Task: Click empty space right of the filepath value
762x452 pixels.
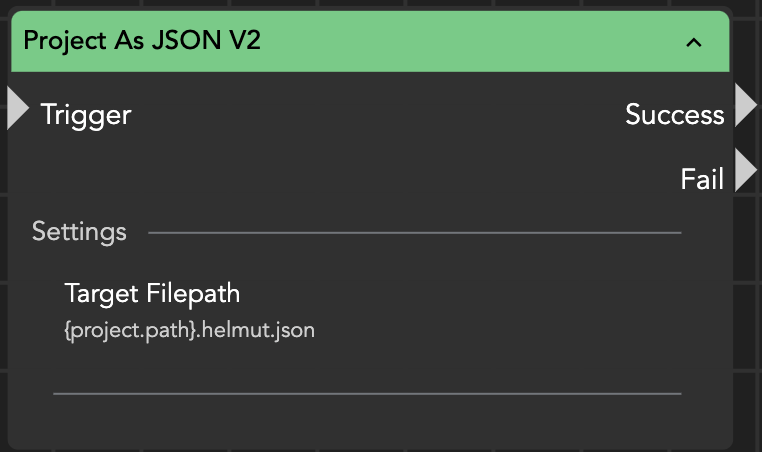Action: tap(500, 329)
